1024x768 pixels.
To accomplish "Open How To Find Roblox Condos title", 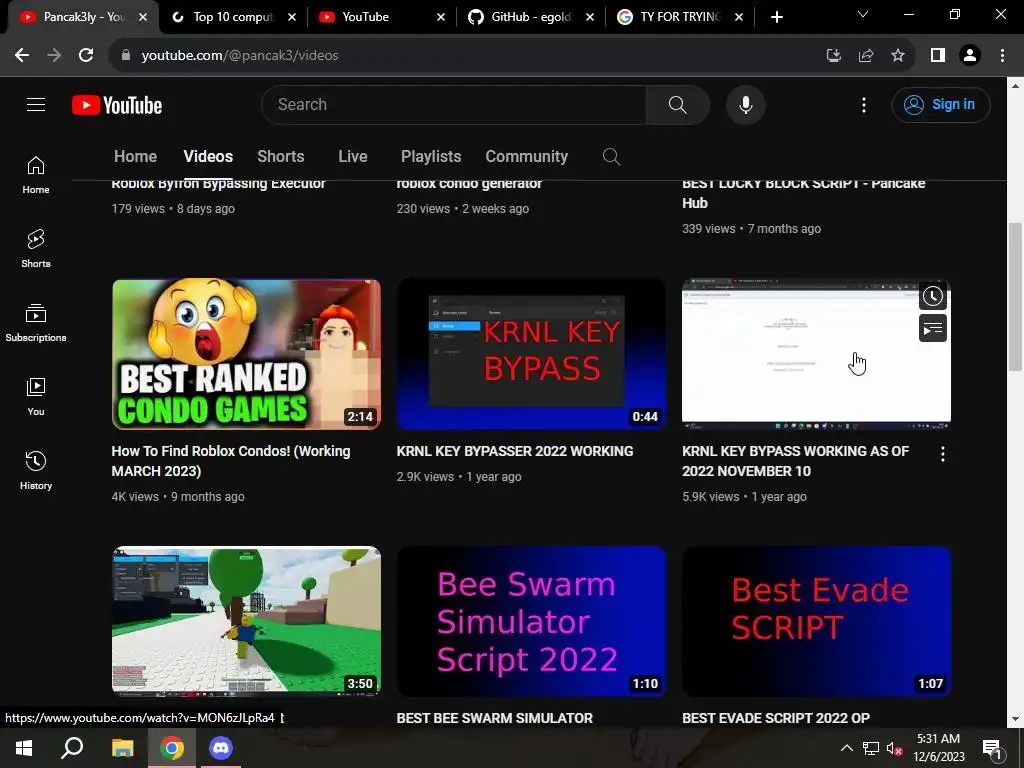I will [x=231, y=461].
